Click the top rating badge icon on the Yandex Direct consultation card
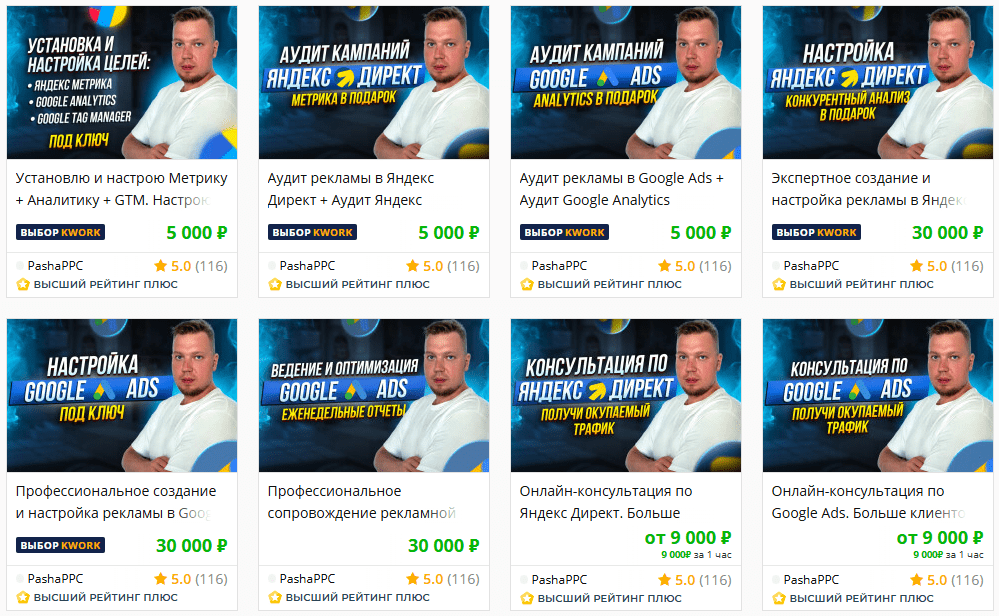The height and width of the screenshot is (616, 999). 527,598
